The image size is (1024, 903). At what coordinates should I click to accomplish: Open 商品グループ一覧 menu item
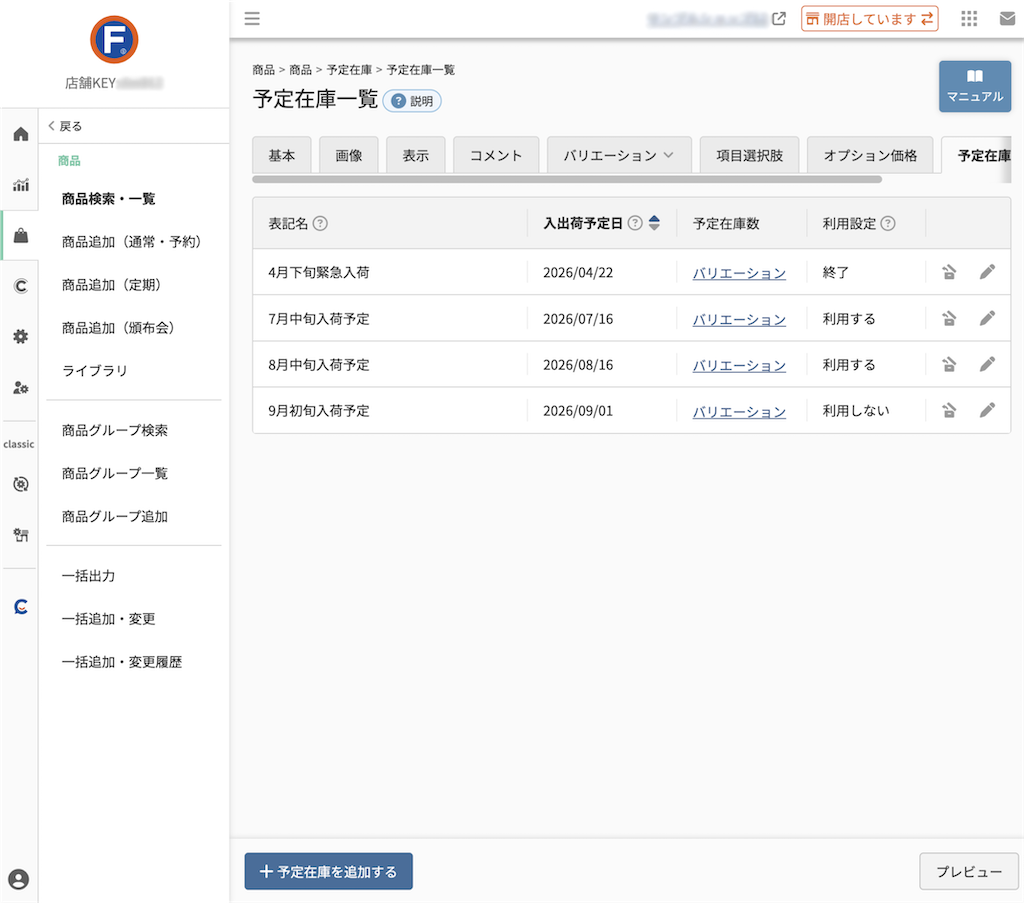point(115,473)
